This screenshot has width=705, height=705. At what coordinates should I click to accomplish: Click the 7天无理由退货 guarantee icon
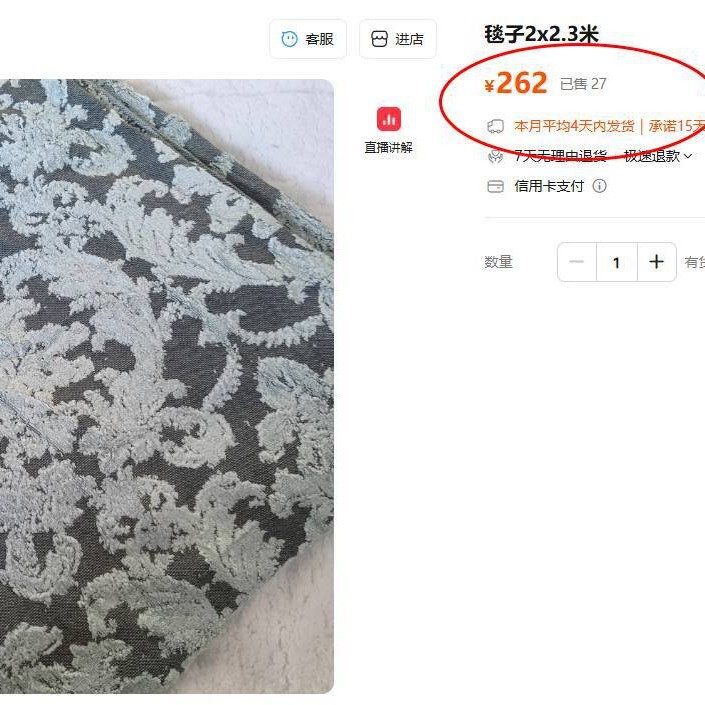point(495,156)
